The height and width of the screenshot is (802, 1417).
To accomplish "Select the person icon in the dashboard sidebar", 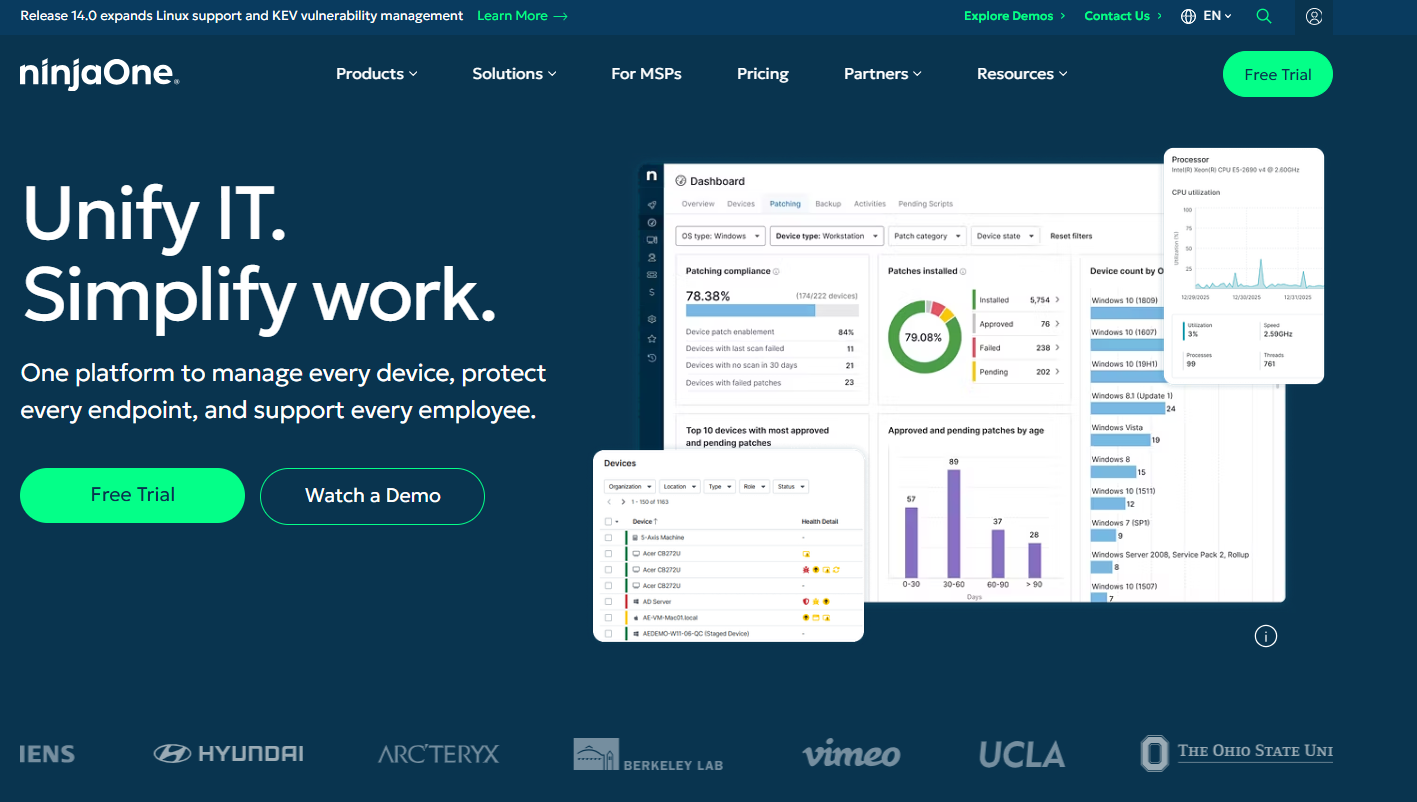I will pyautogui.click(x=652, y=257).
